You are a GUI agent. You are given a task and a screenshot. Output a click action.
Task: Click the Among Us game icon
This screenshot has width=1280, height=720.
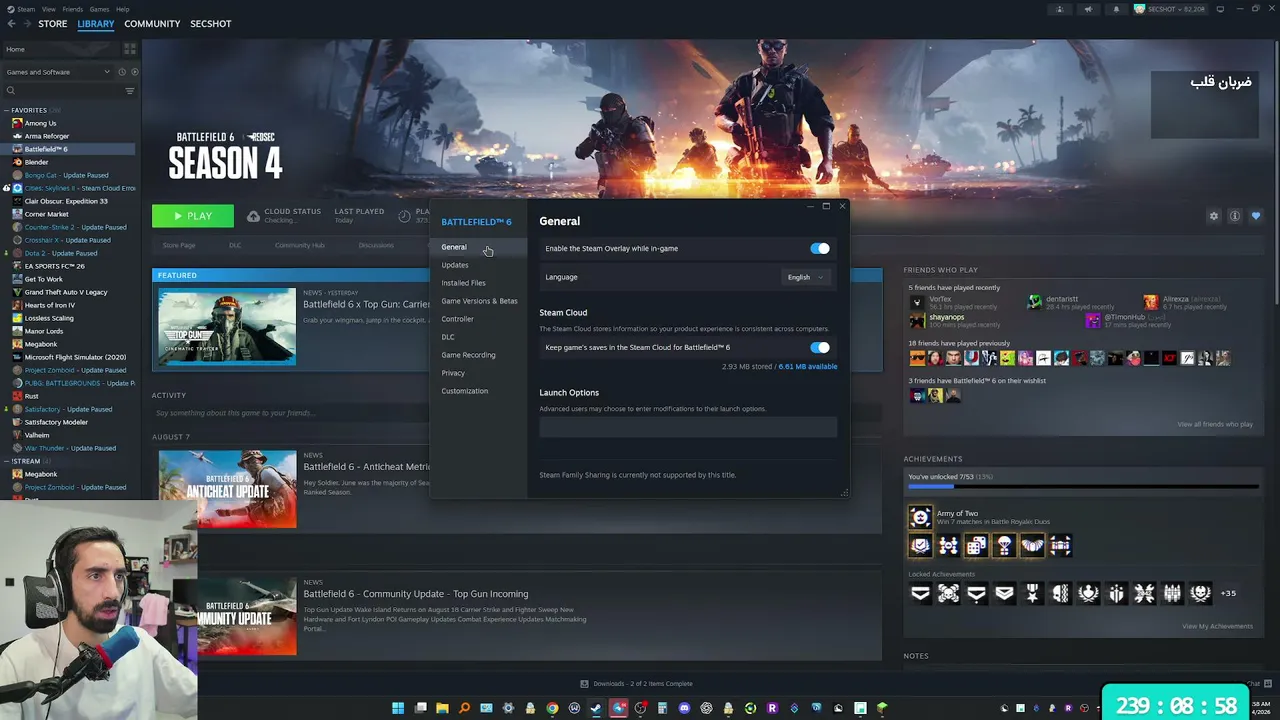[17, 123]
